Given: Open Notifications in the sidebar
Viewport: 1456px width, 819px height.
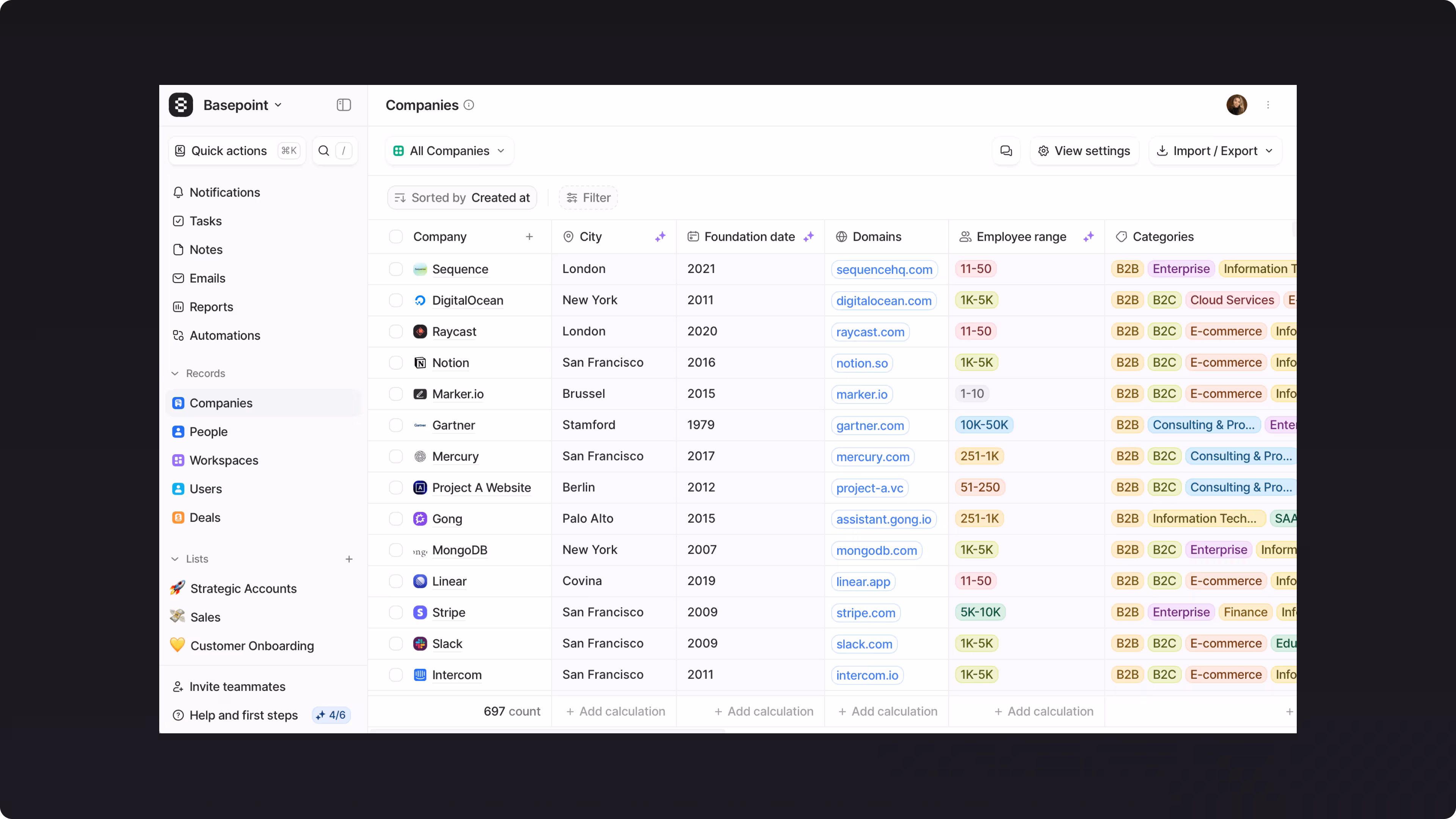Looking at the screenshot, I should tap(264, 193).
